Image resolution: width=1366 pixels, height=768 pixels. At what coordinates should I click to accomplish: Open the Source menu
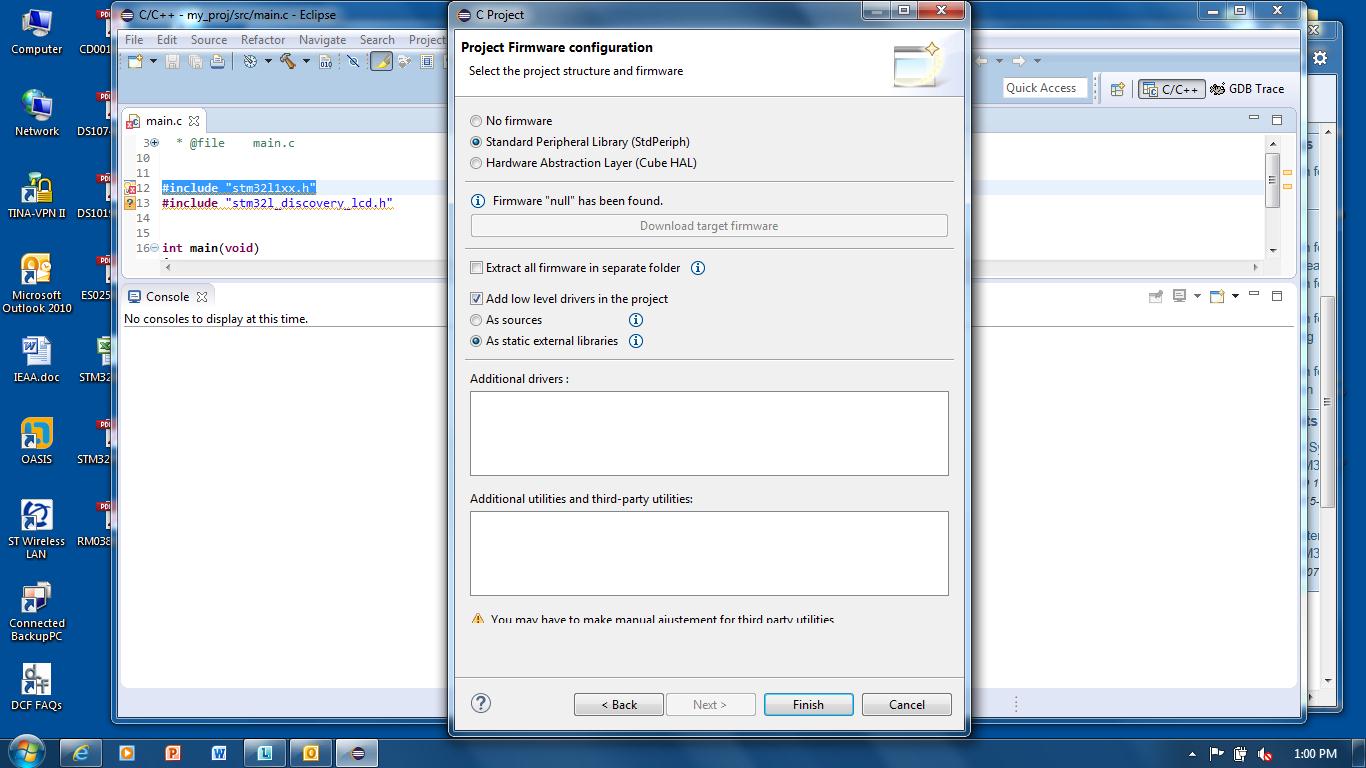coord(209,40)
